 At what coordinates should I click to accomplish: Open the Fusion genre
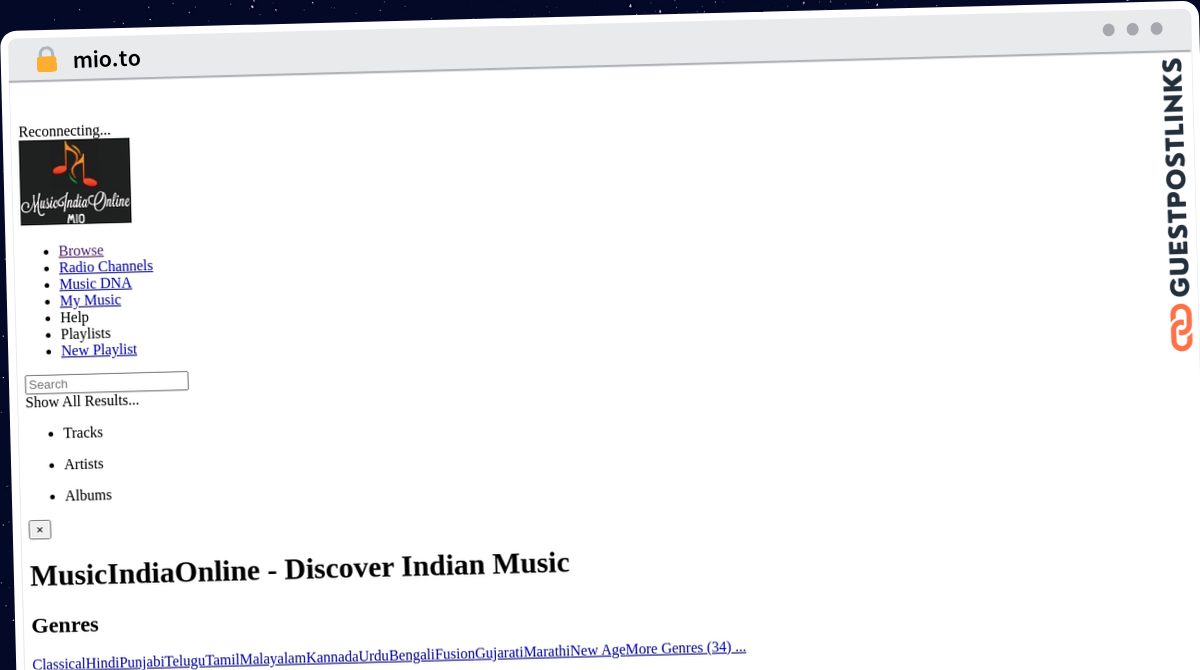tap(455, 654)
